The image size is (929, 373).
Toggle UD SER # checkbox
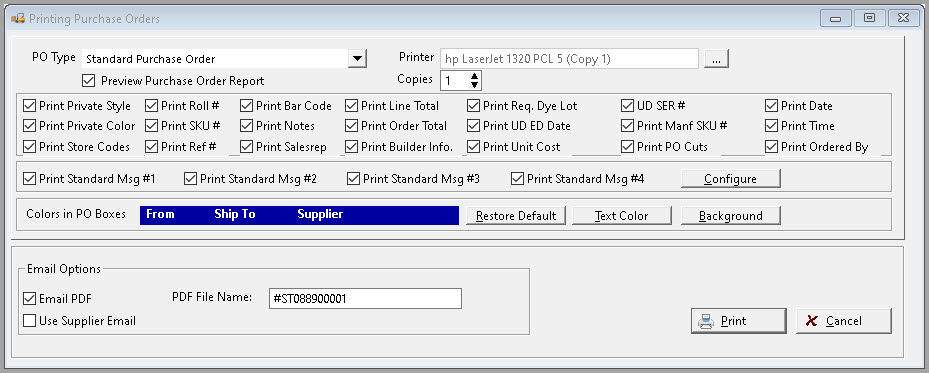click(x=627, y=106)
